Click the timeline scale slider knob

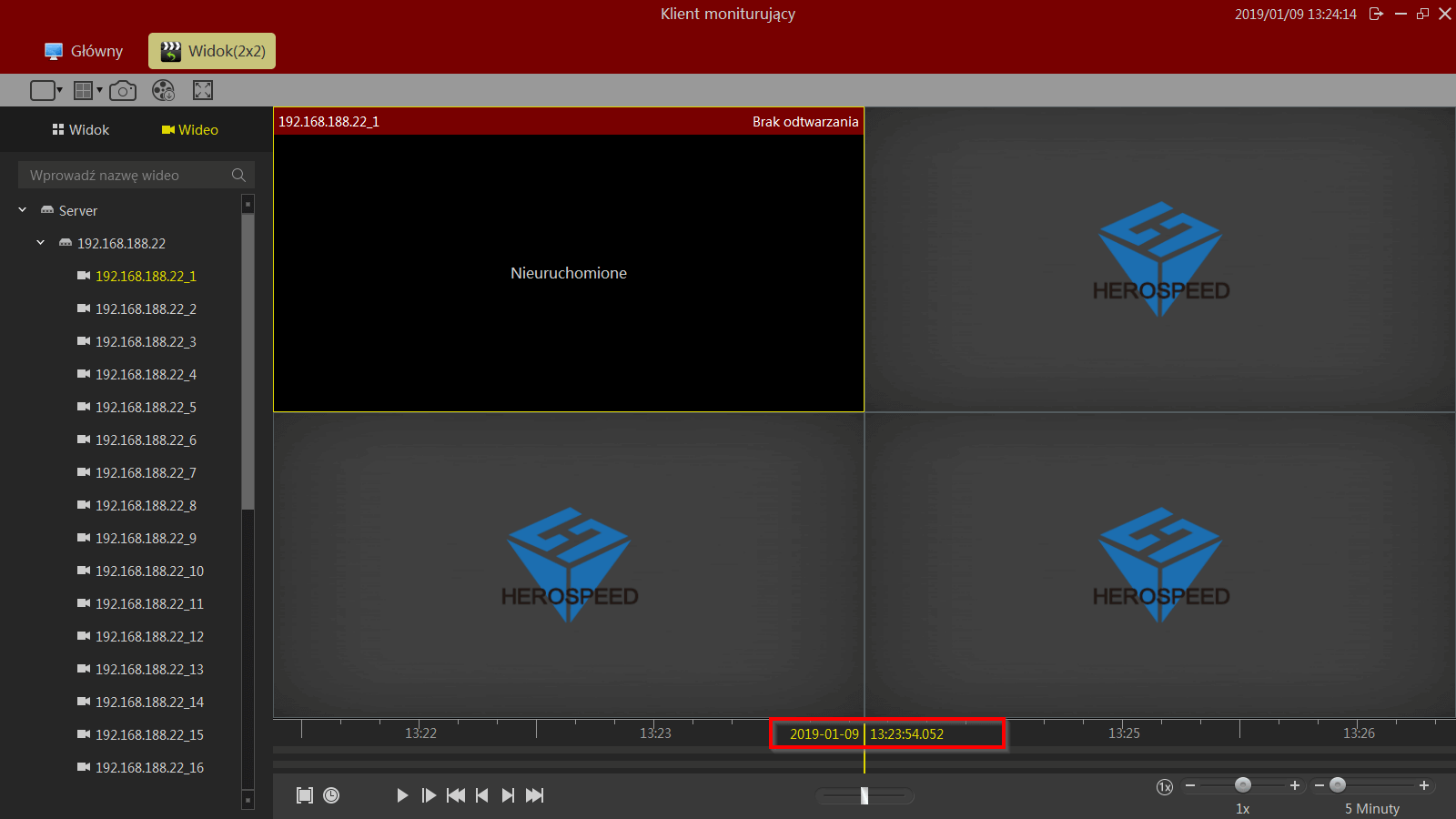(x=1338, y=784)
